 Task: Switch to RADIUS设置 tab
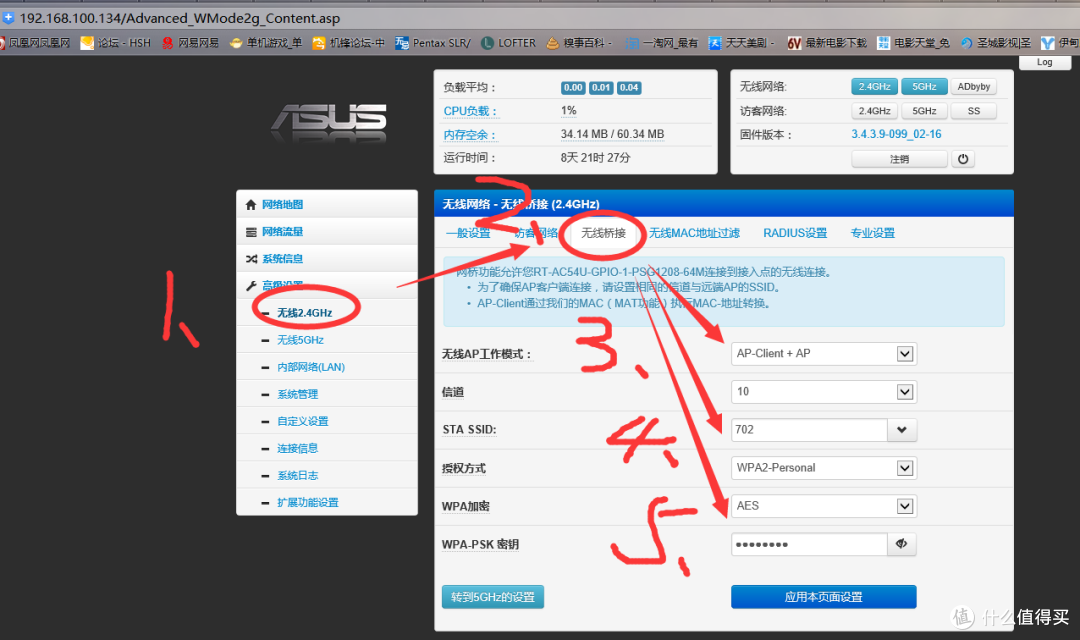pos(795,234)
